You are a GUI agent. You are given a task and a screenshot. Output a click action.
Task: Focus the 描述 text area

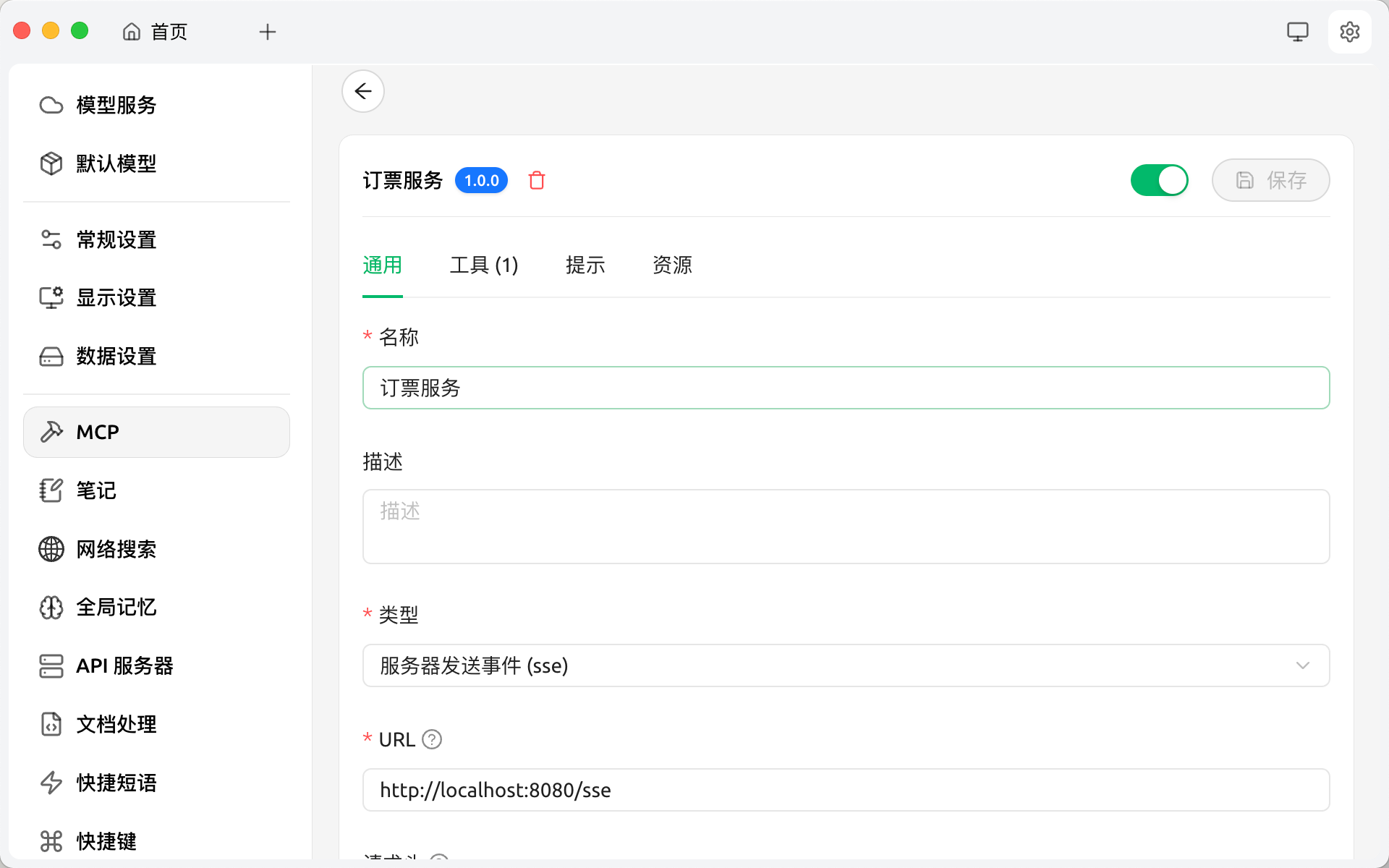[845, 527]
